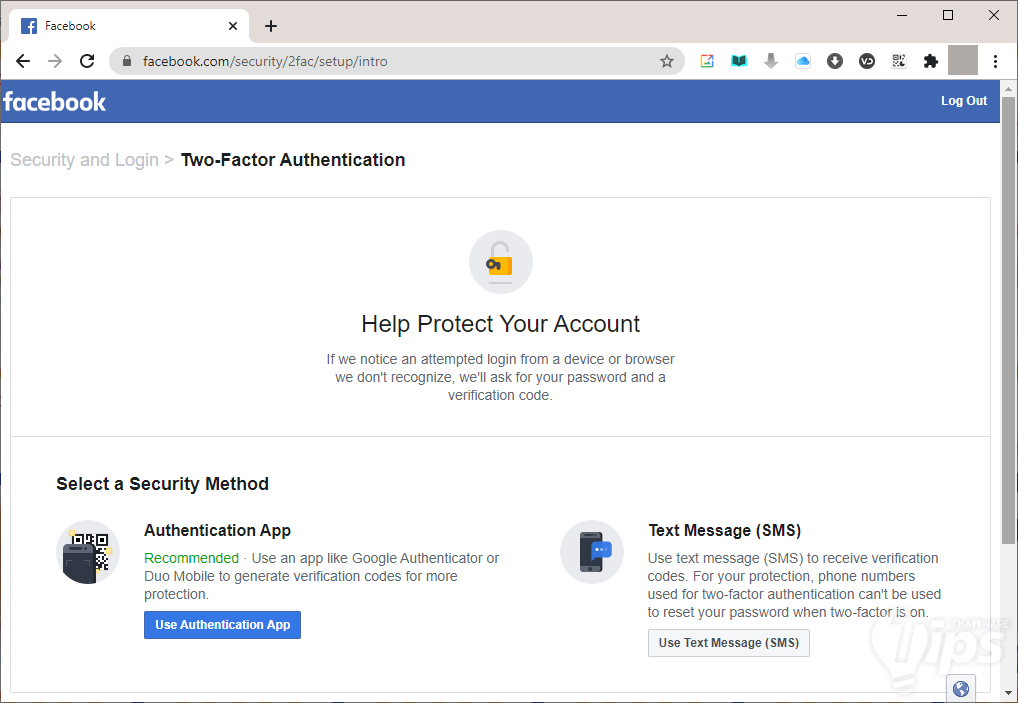Click the dark circle download arrow extension
Image resolution: width=1018 pixels, height=703 pixels.
(835, 61)
